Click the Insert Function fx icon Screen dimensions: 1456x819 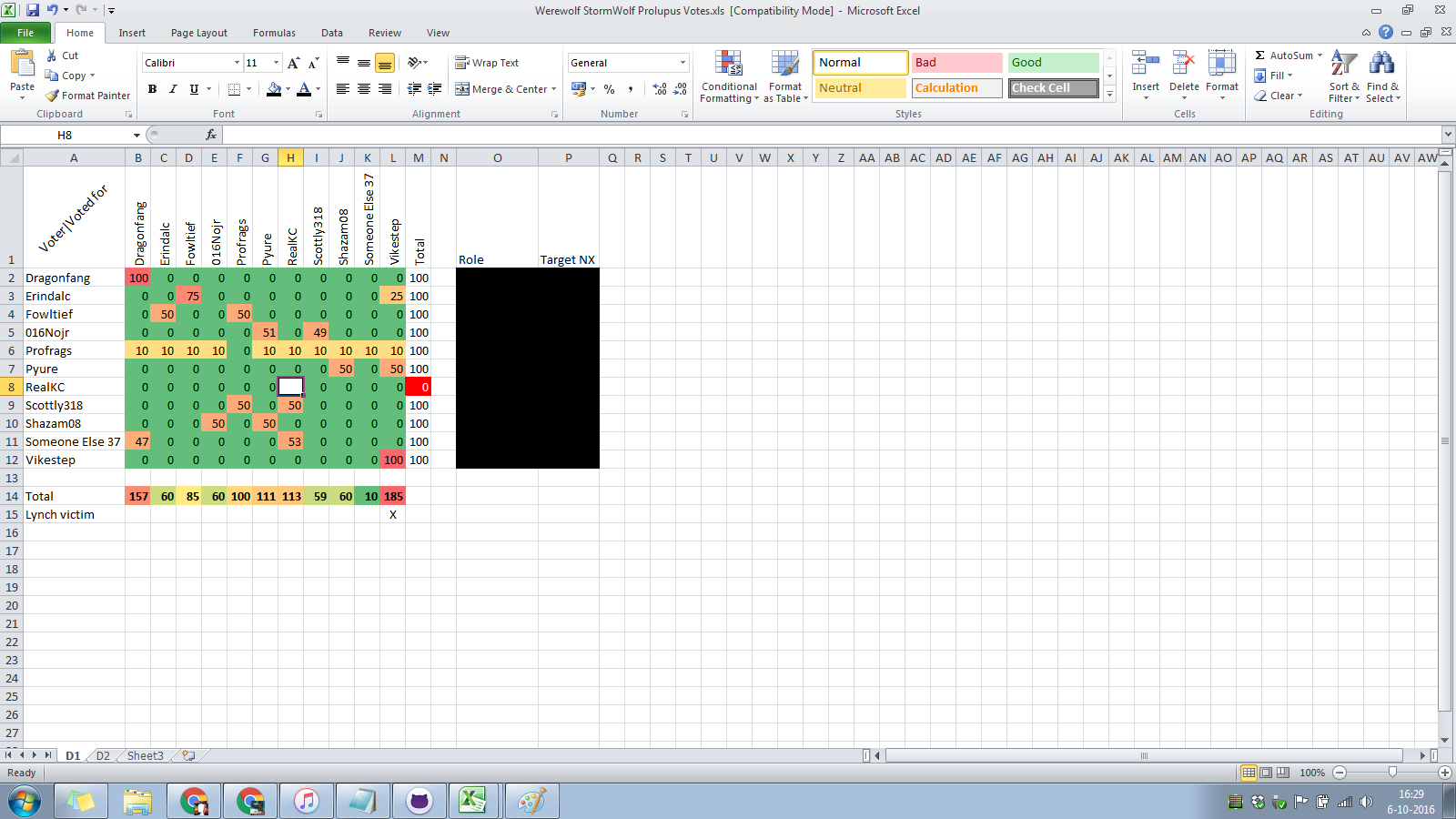(211, 135)
